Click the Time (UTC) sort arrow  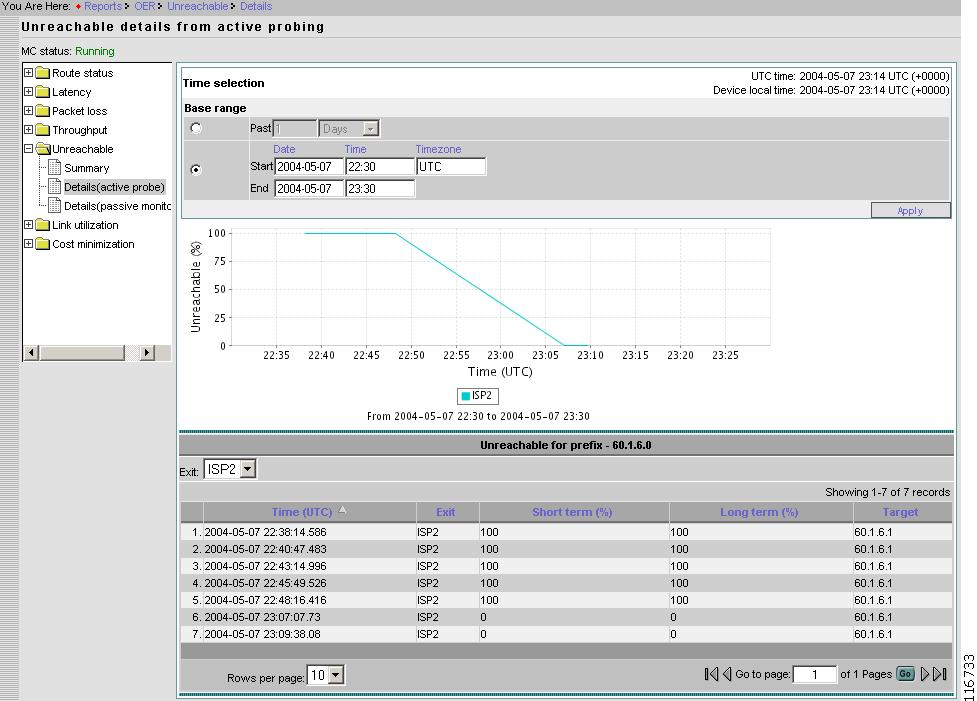click(343, 511)
